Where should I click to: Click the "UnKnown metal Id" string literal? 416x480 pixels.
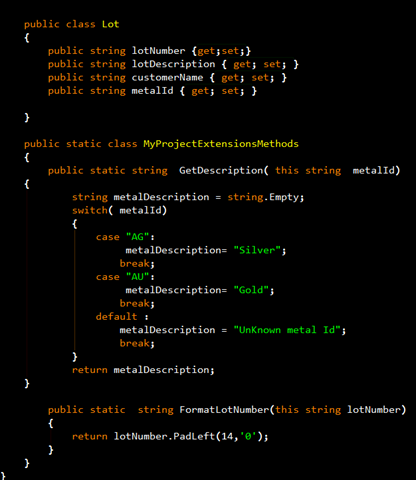[x=287, y=330]
